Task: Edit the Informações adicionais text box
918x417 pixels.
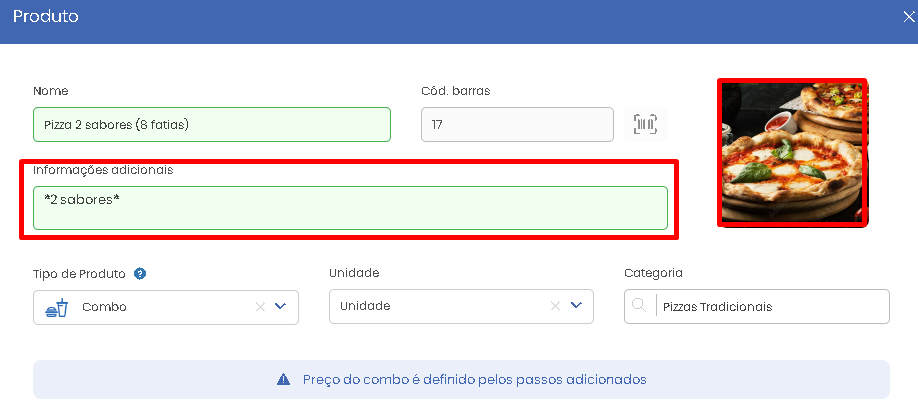Action: pyautogui.click(x=350, y=208)
